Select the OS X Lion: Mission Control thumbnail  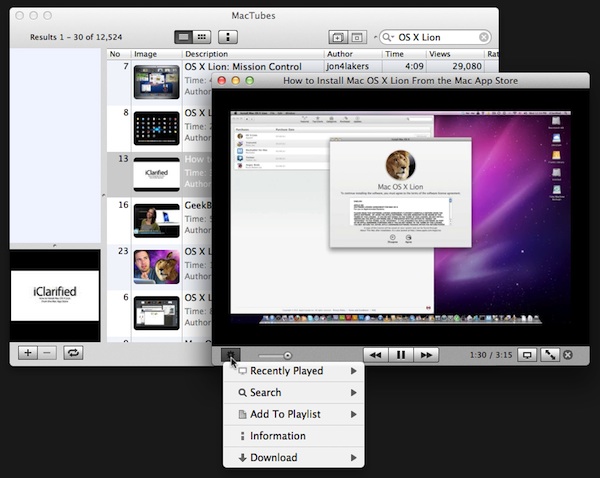[x=156, y=82]
